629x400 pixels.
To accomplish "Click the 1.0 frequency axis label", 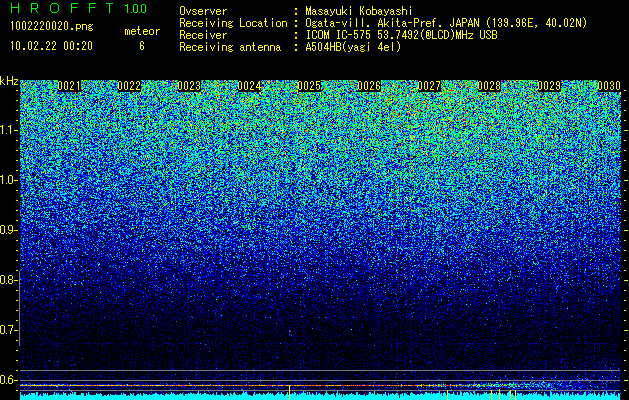I will pos(8,180).
